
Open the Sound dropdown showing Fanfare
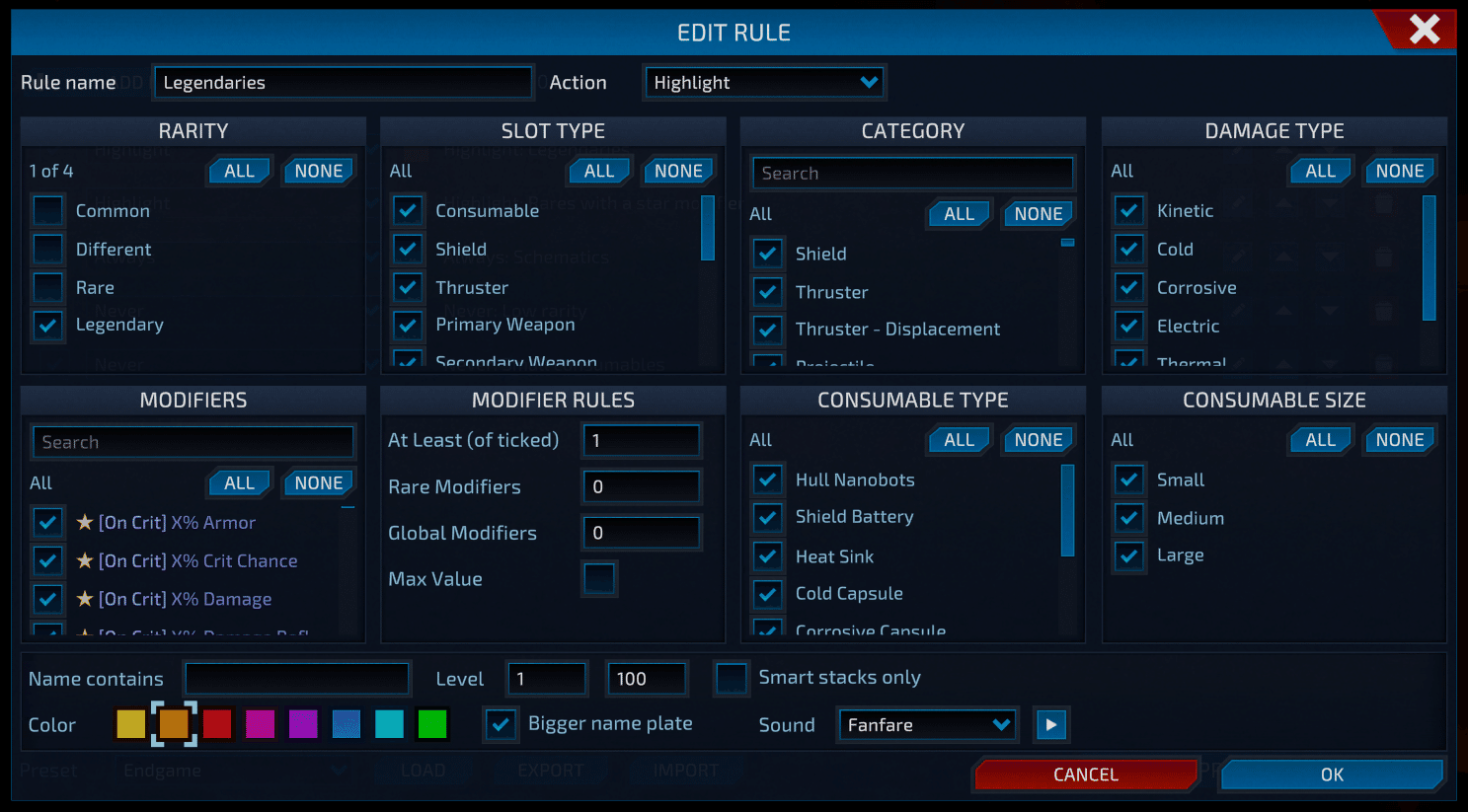click(x=927, y=725)
